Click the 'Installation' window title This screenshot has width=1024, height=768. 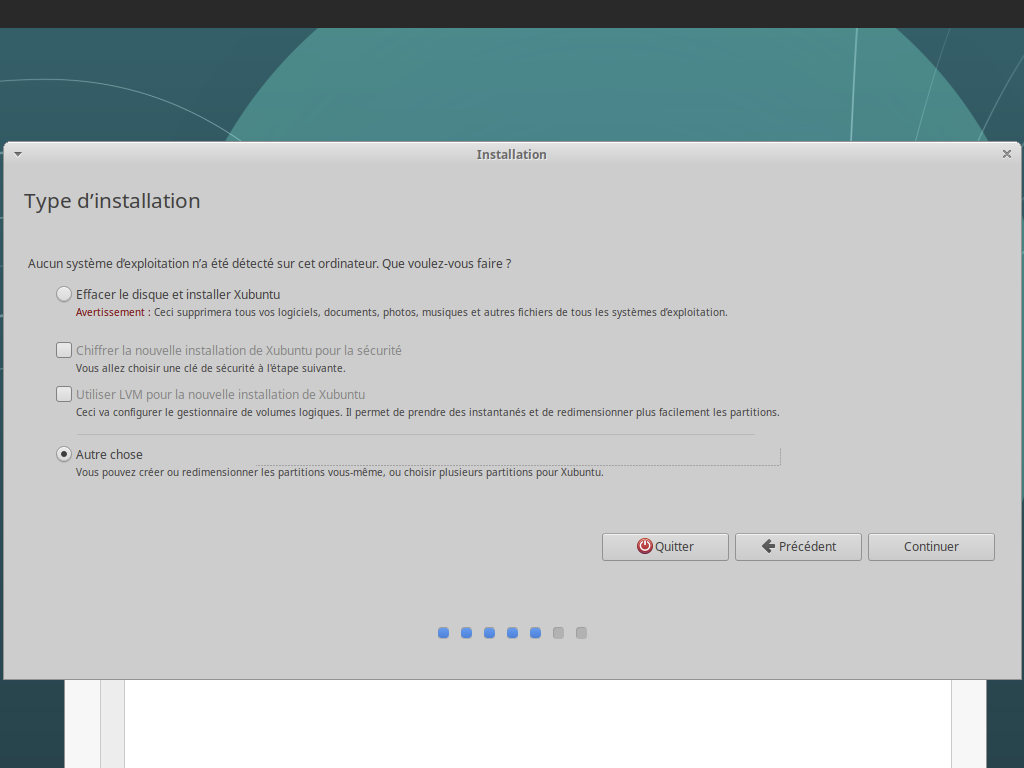[x=511, y=154]
